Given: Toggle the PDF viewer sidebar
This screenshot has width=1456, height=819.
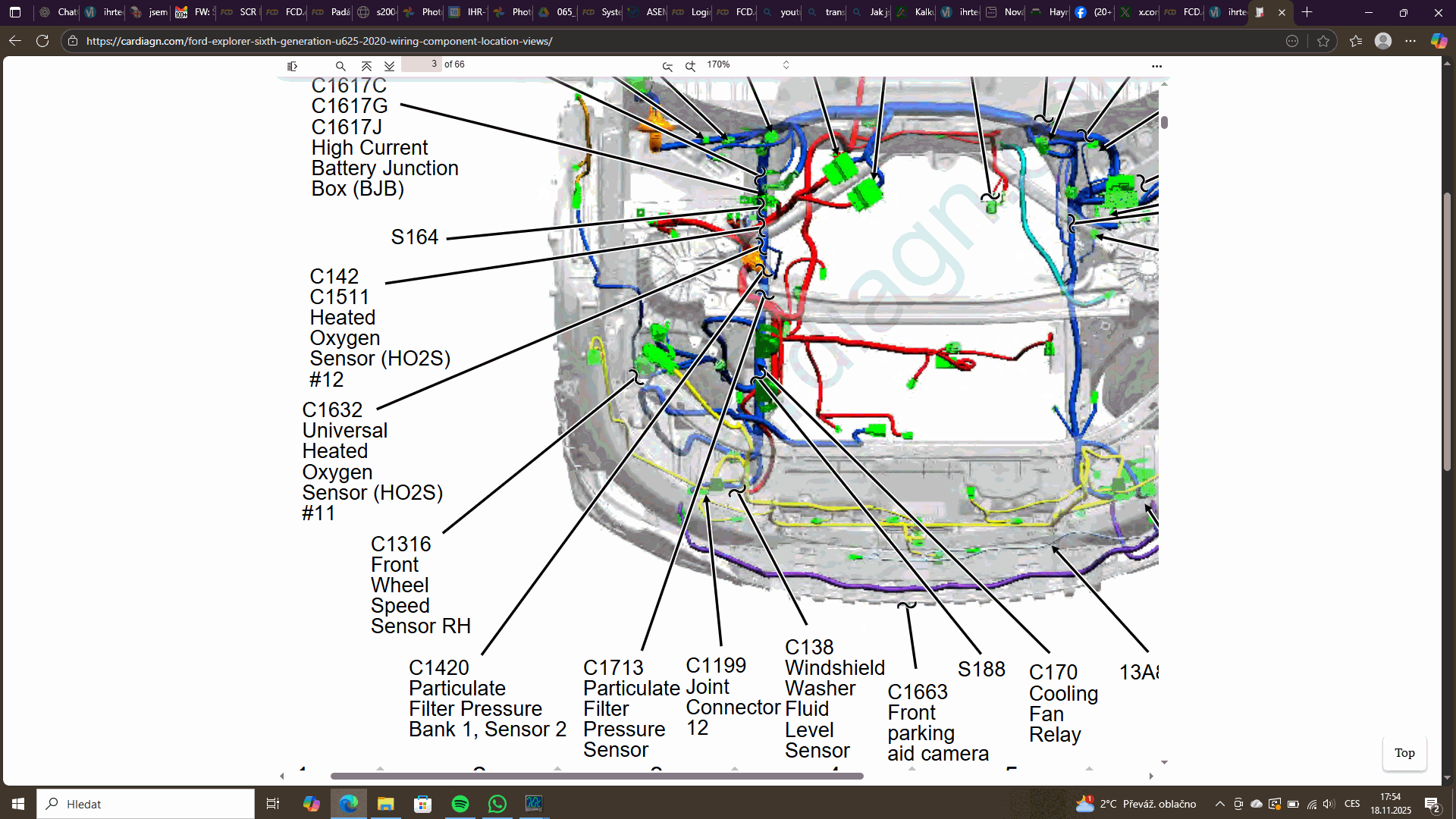Looking at the screenshot, I should [292, 66].
